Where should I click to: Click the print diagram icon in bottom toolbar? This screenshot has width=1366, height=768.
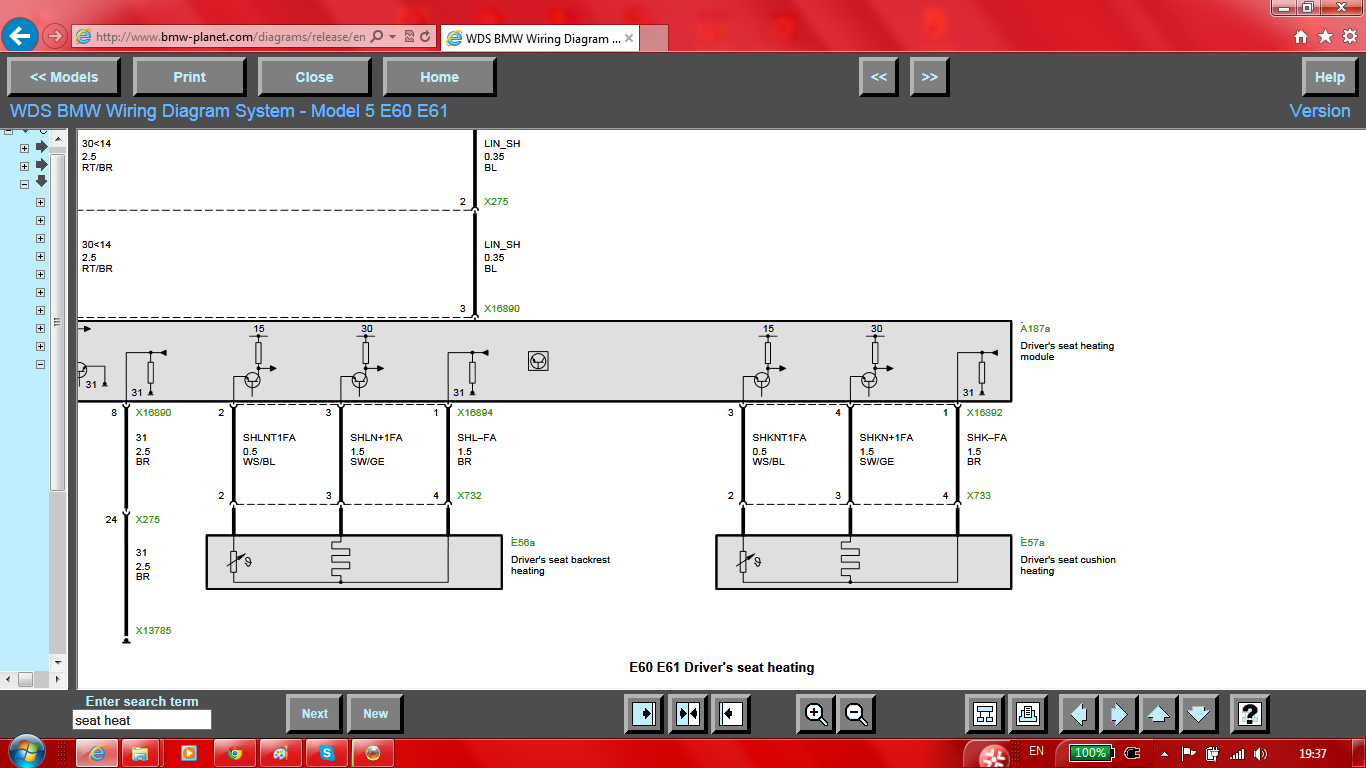(x=1028, y=714)
